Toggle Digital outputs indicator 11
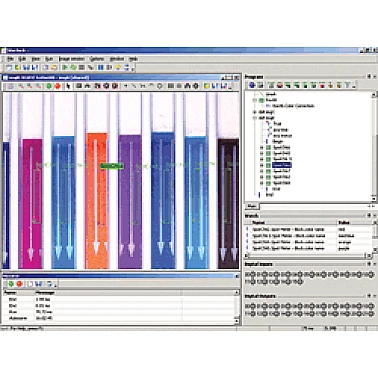Image resolution: width=378 pixels, height=378 pixels. coord(252,314)
